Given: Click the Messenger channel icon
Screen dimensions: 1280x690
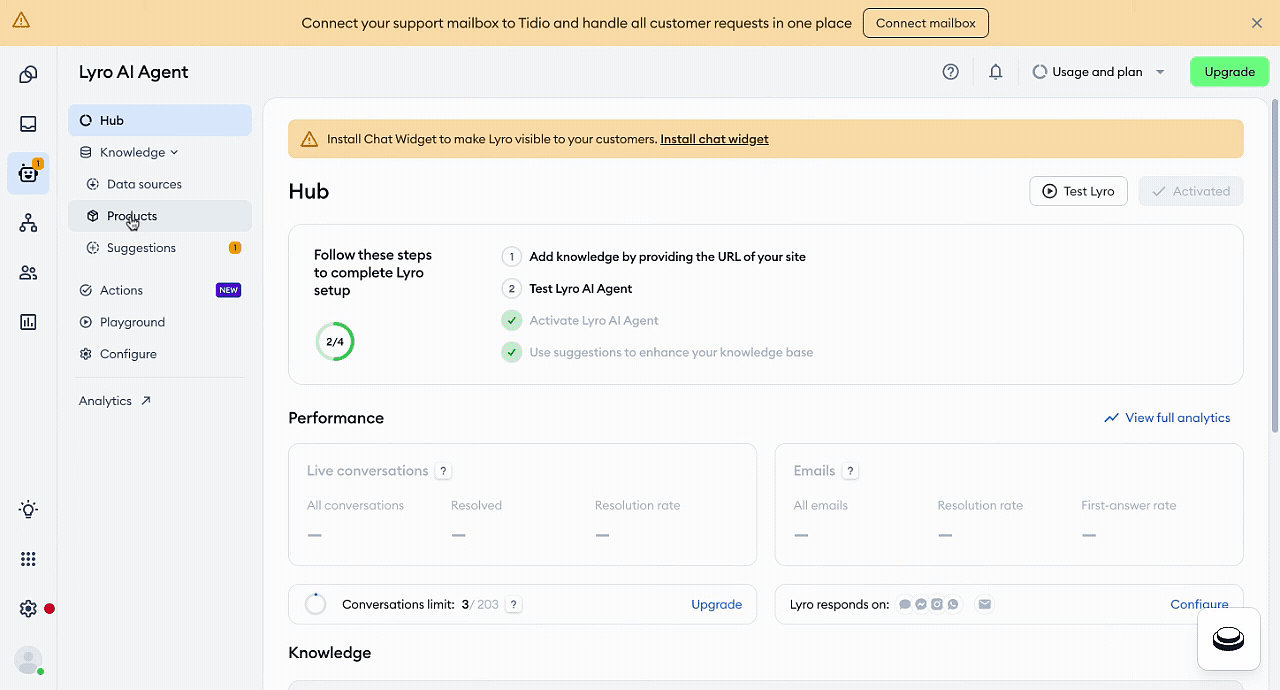Looking at the screenshot, I should pos(921,604).
